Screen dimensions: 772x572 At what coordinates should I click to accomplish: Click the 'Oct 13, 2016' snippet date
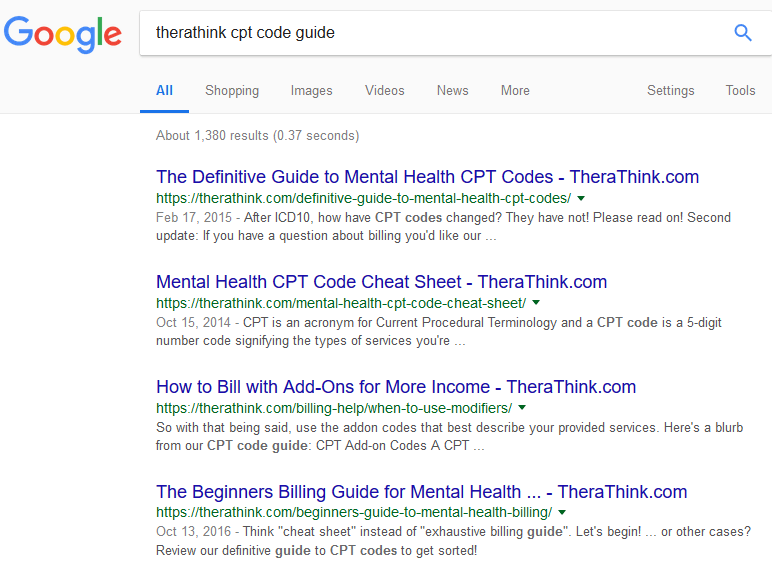[x=193, y=532]
